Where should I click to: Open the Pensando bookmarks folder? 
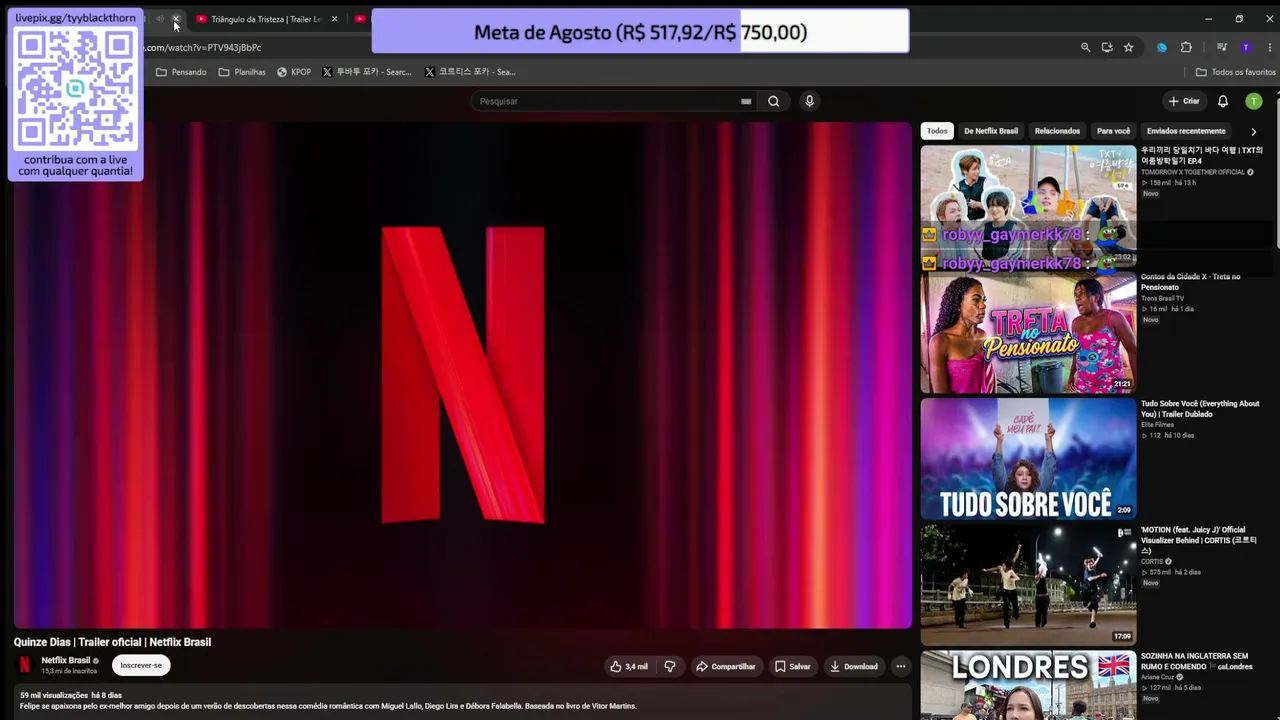pos(181,72)
